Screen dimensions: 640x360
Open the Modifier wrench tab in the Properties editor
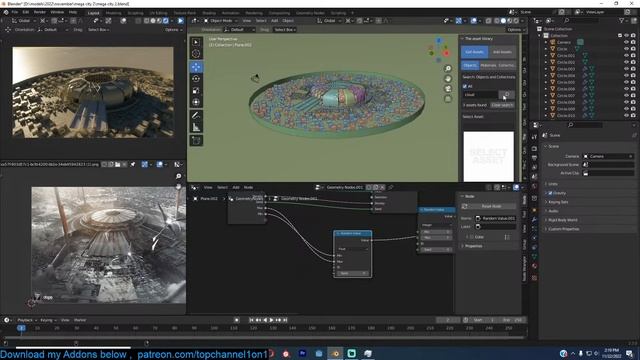[534, 220]
